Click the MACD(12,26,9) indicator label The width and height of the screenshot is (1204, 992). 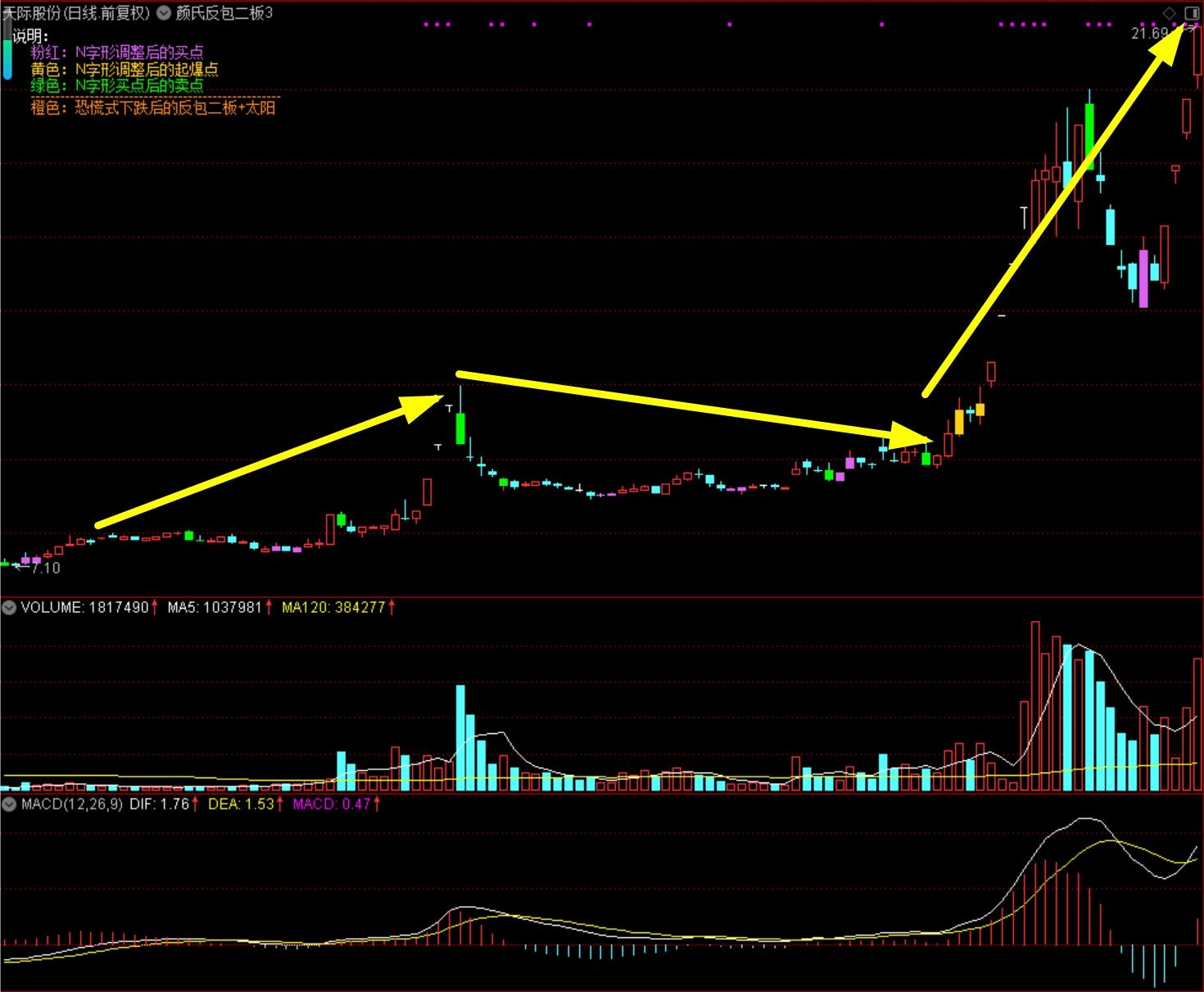coord(72,804)
